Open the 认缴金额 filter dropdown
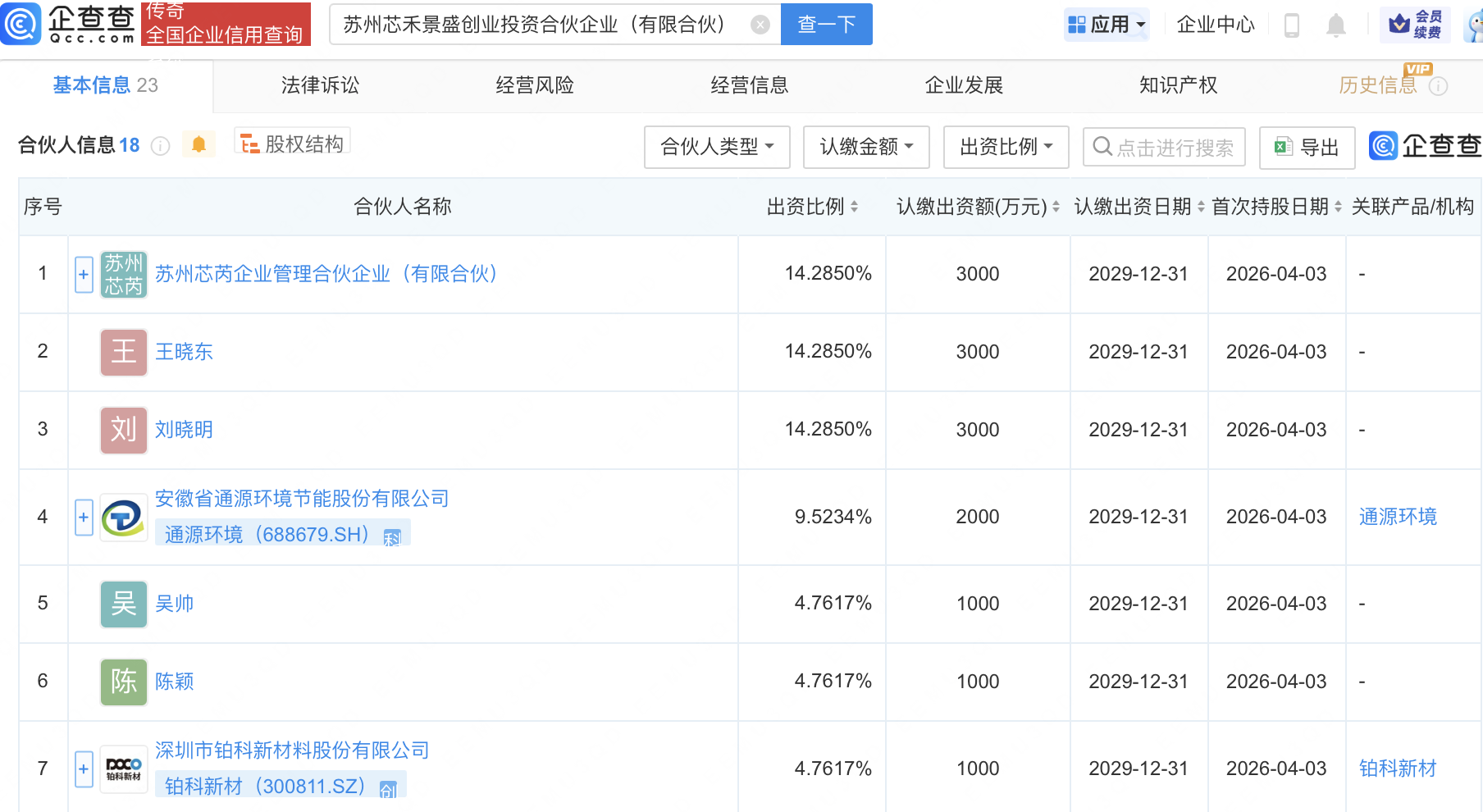Viewport: 1483px width, 812px height. pyautogui.click(x=866, y=148)
